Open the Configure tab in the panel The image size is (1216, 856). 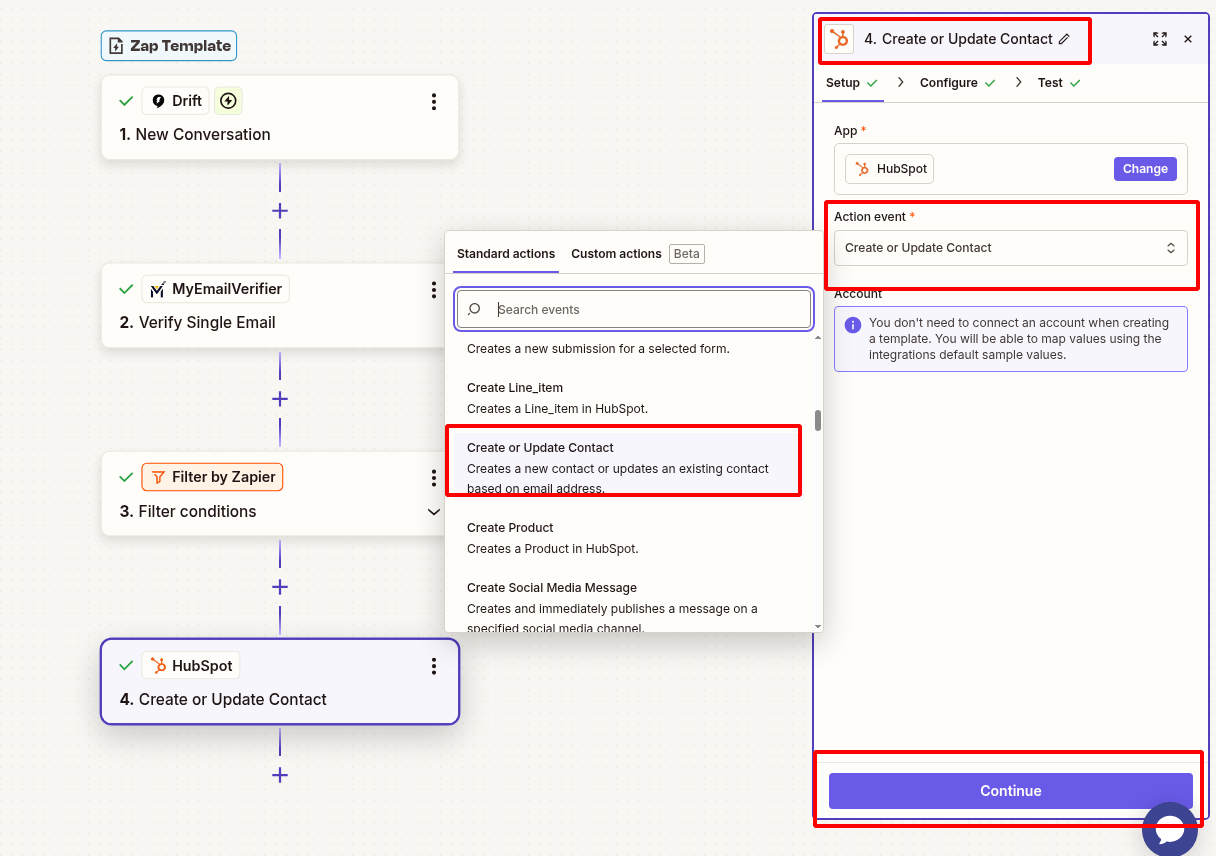coord(948,83)
